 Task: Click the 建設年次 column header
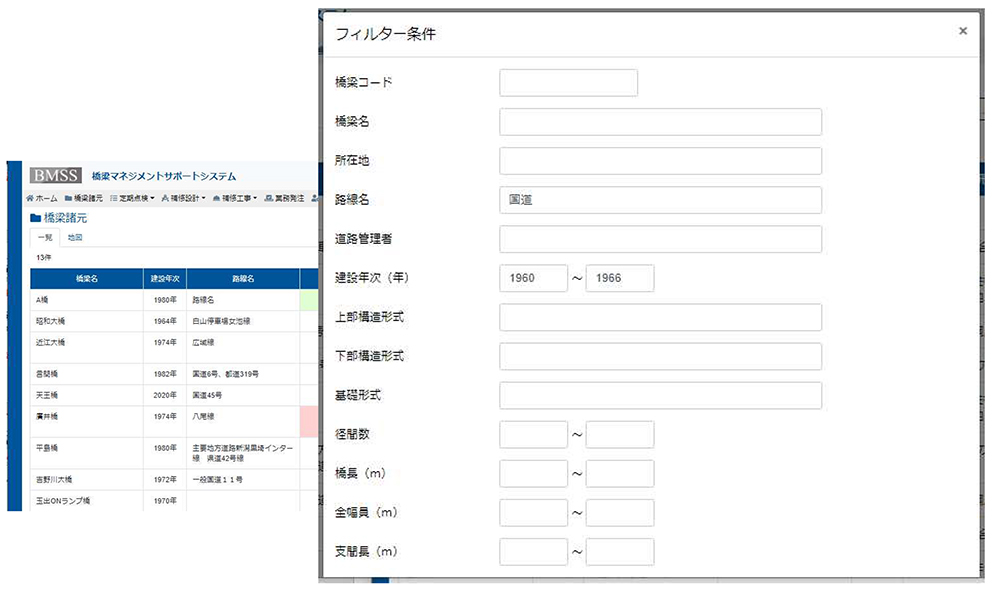164,278
